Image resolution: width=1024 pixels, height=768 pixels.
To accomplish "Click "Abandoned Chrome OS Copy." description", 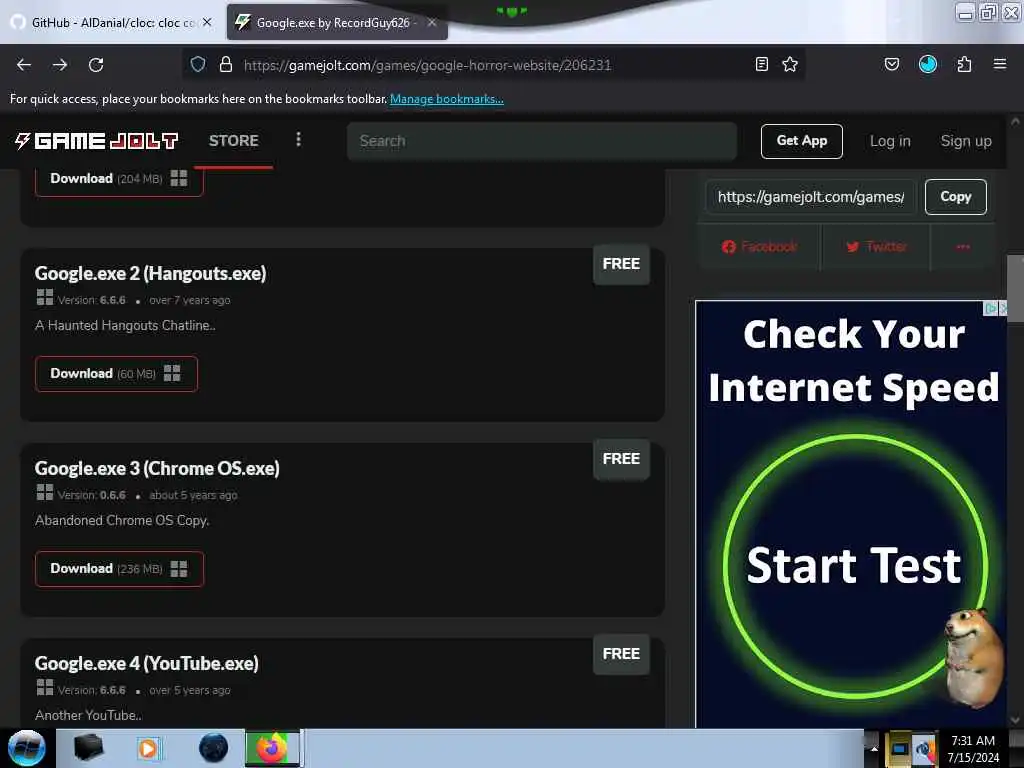I will tap(122, 520).
